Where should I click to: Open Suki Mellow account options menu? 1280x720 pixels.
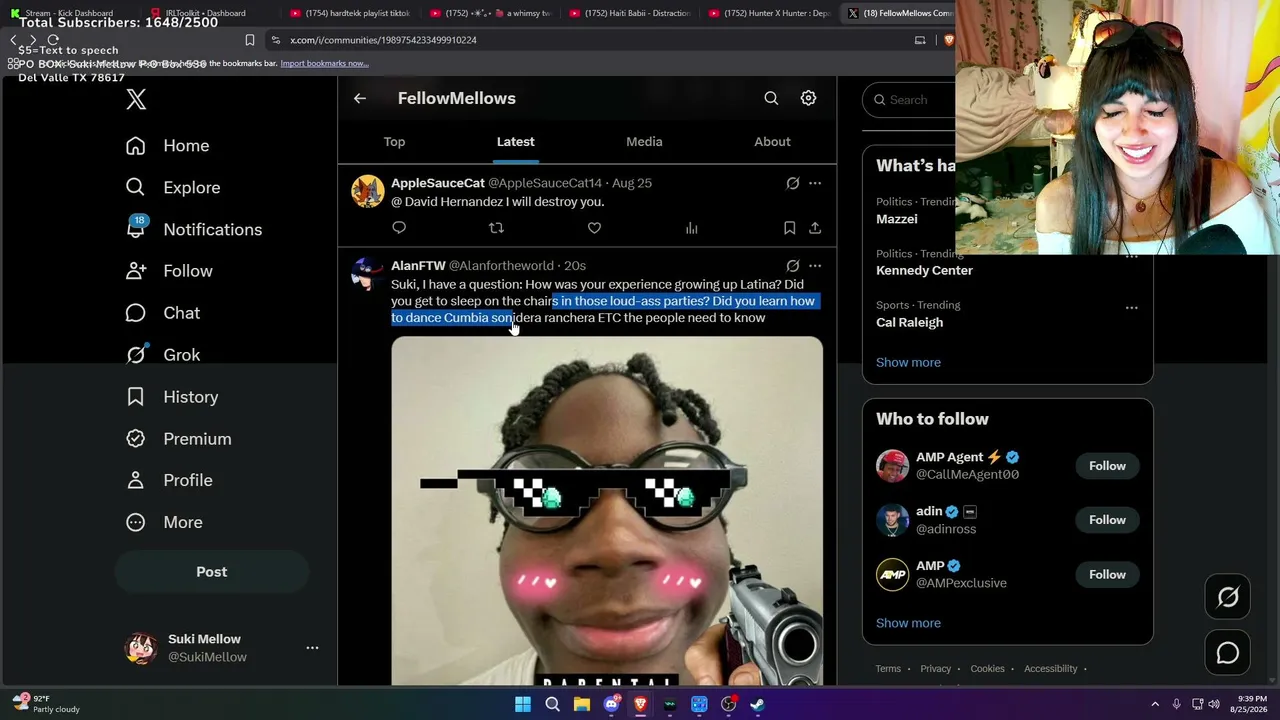click(x=312, y=648)
